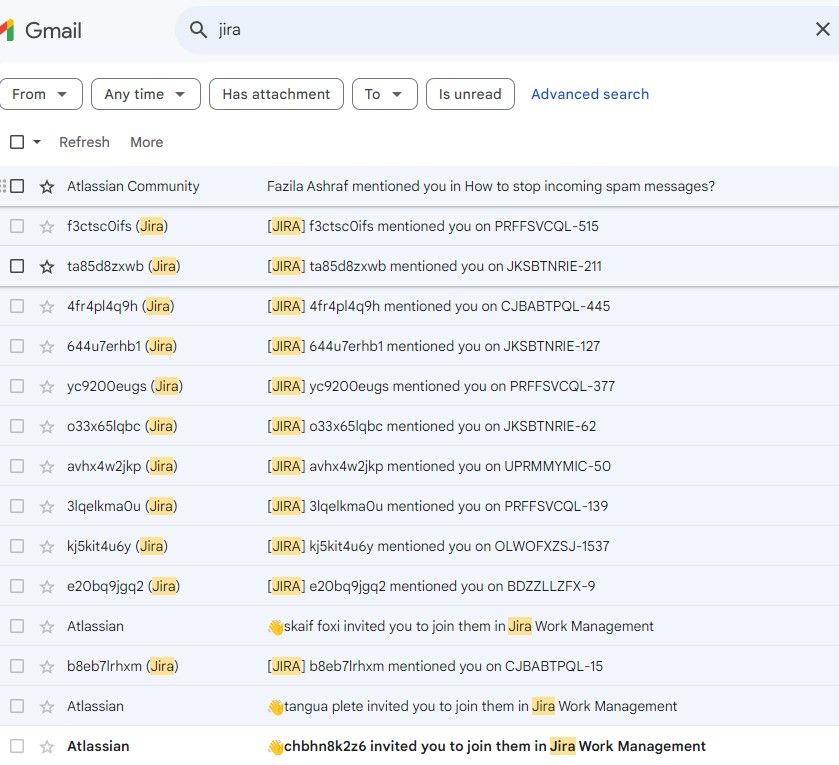Click the Gmail logo
This screenshot has width=839, height=765.
coord(42,30)
